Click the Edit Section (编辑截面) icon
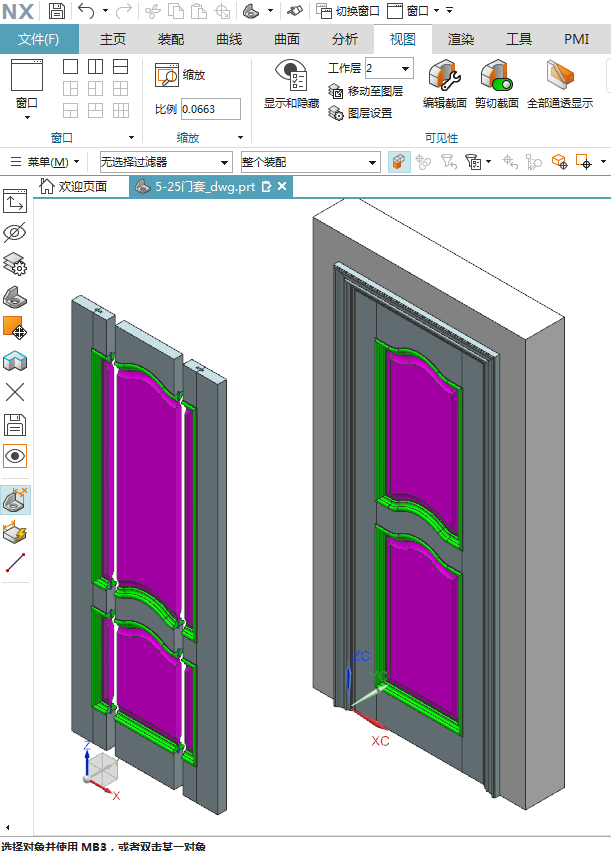Screen dimensions: 611x851 (444, 77)
